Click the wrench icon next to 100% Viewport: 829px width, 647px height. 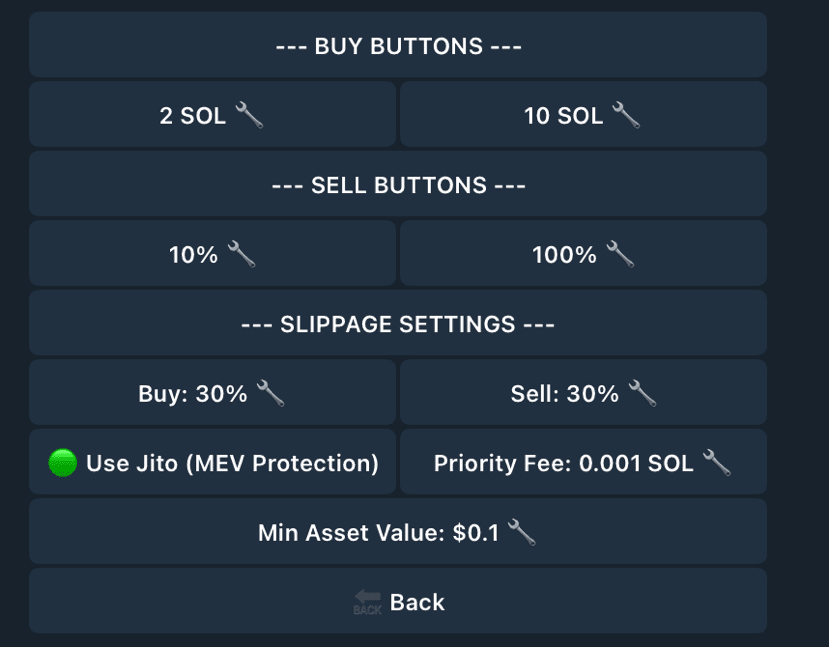point(620,254)
